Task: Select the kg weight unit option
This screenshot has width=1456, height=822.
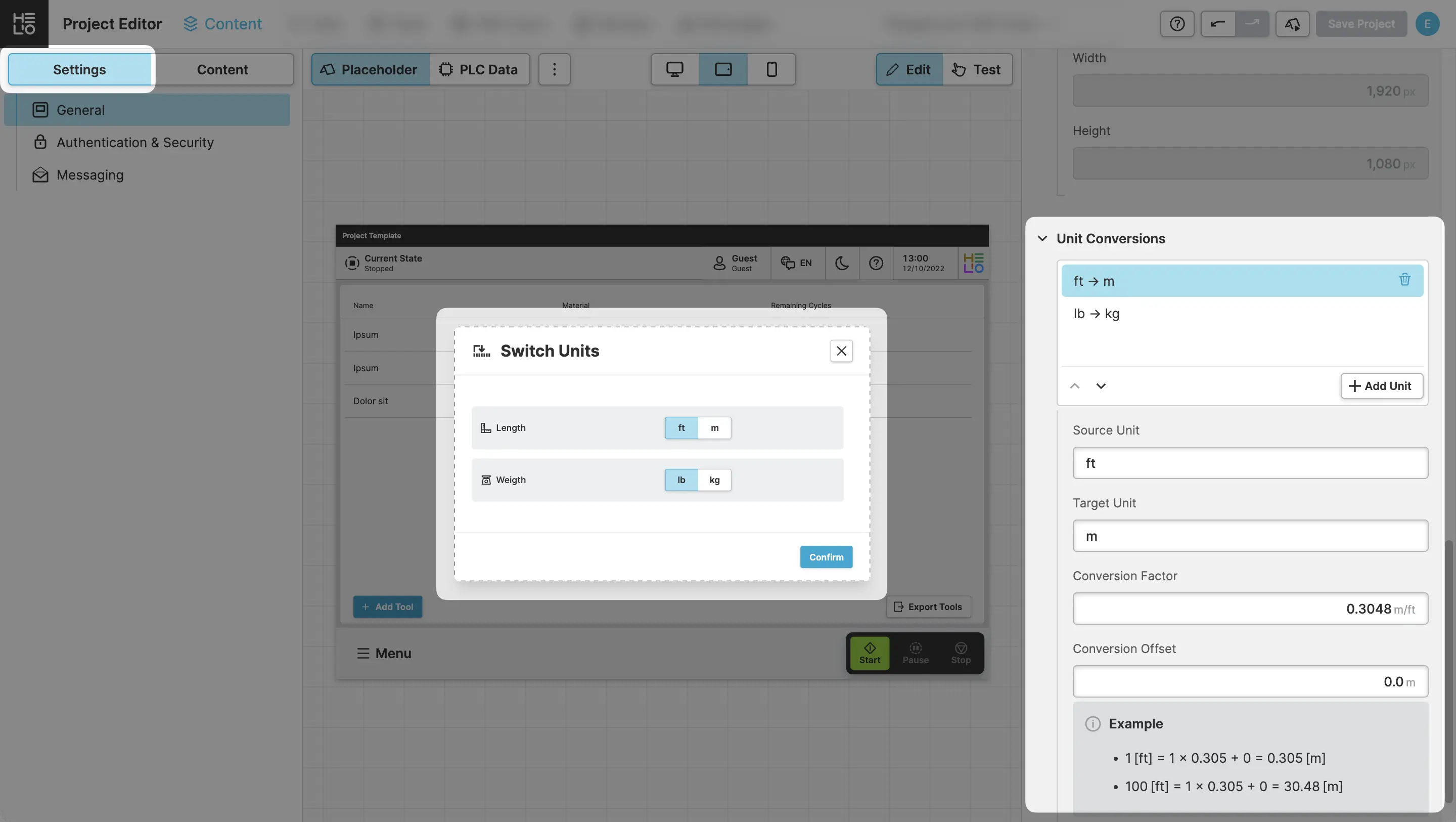Action: (x=714, y=481)
